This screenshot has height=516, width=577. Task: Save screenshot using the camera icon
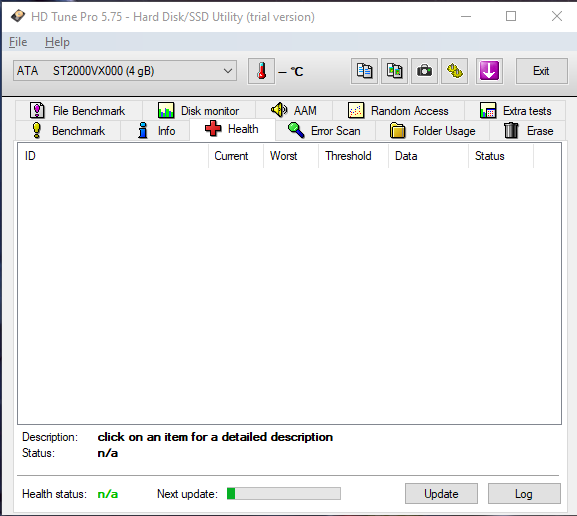tap(424, 71)
